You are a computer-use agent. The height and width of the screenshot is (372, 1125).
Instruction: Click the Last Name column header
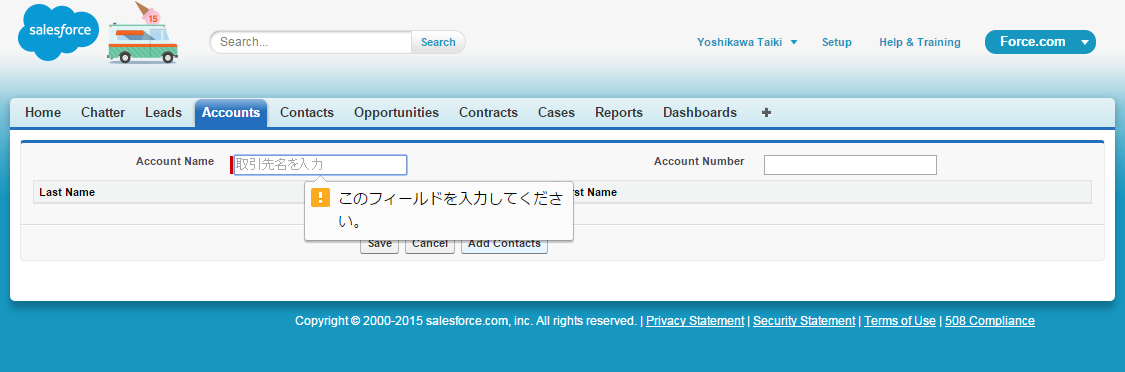67,192
